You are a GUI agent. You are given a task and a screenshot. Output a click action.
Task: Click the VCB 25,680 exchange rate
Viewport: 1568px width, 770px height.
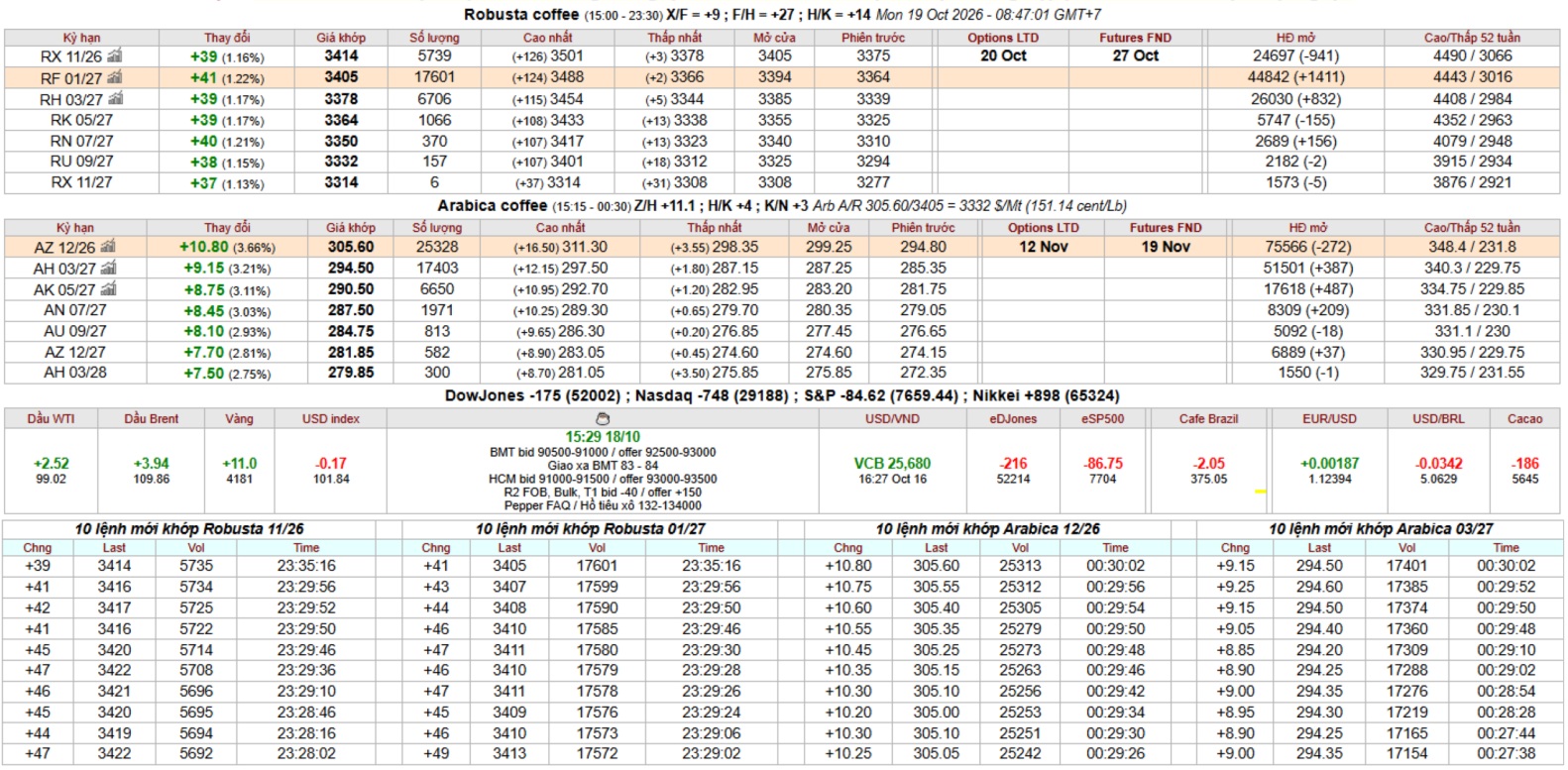click(x=892, y=464)
